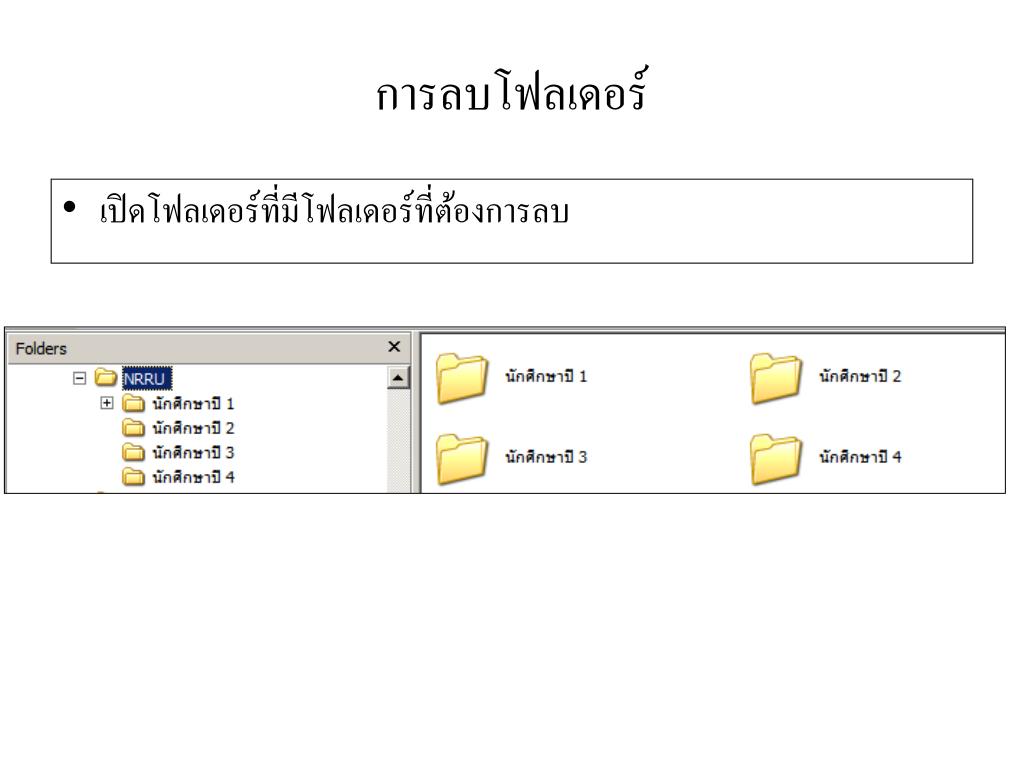Image resolution: width=1024 pixels, height=768 pixels.
Task: Click นักศึกษาปี 4 folder icon in tree
Action: pyautogui.click(x=134, y=477)
